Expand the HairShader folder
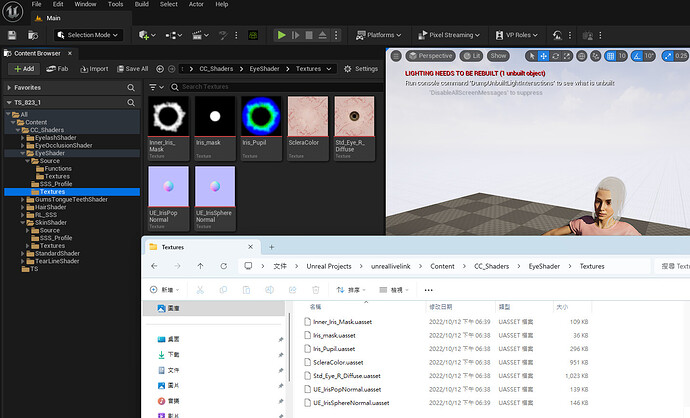The height and width of the screenshot is (418, 690). tap(22, 207)
